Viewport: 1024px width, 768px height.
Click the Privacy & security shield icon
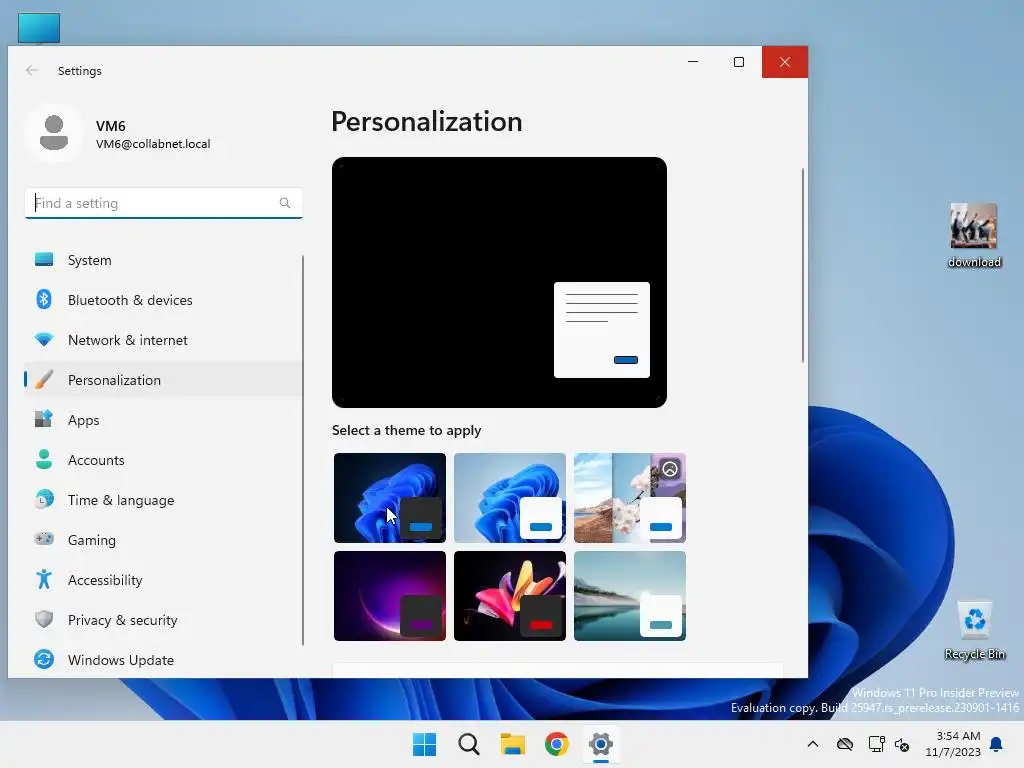(x=44, y=619)
